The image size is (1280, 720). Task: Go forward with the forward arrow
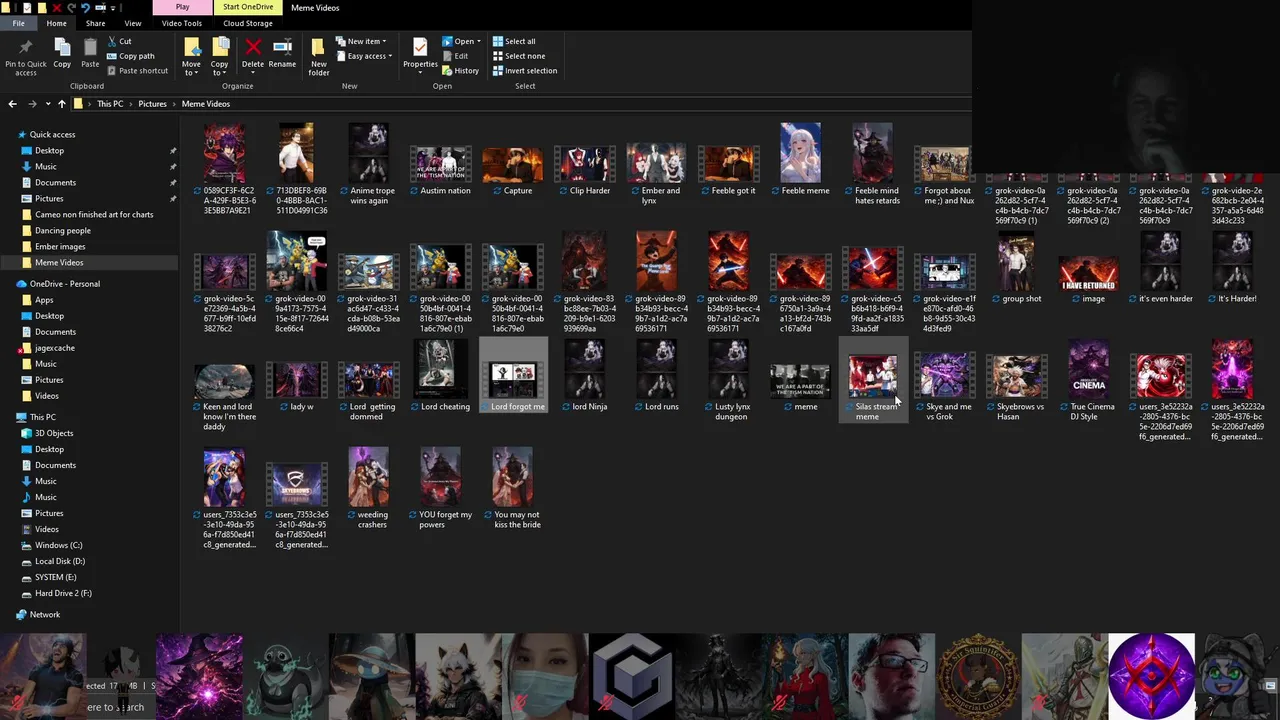tap(32, 104)
